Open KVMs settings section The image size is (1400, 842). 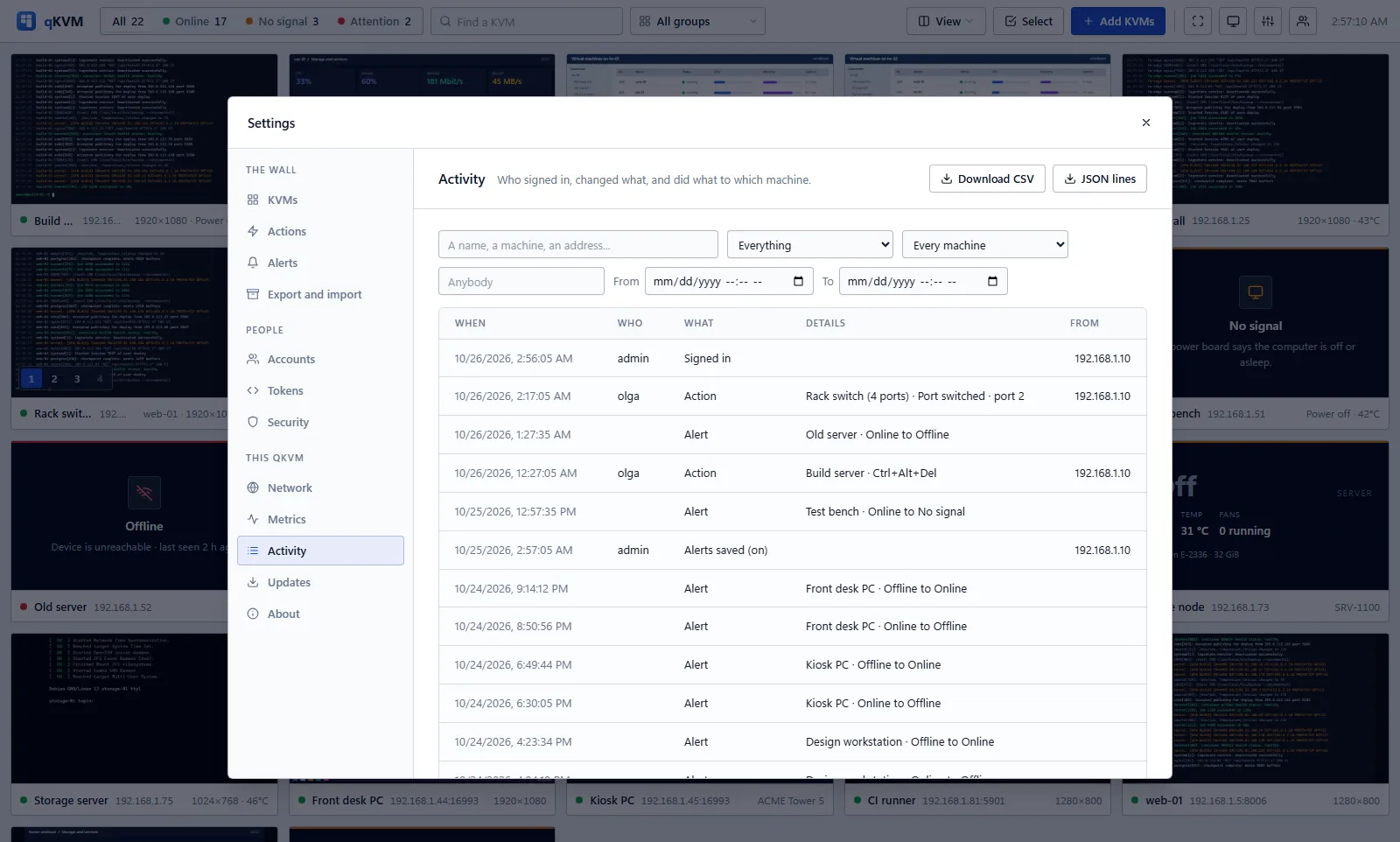click(320, 200)
